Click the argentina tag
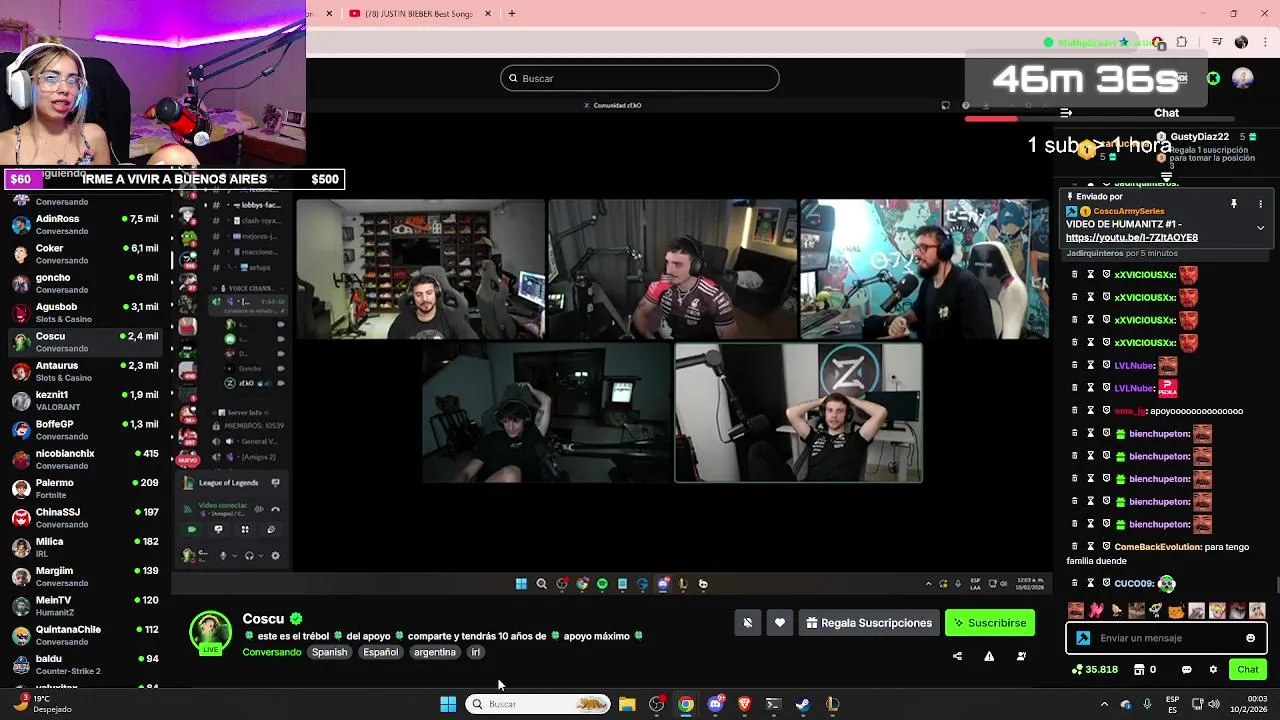This screenshot has width=1280, height=720. pos(434,652)
